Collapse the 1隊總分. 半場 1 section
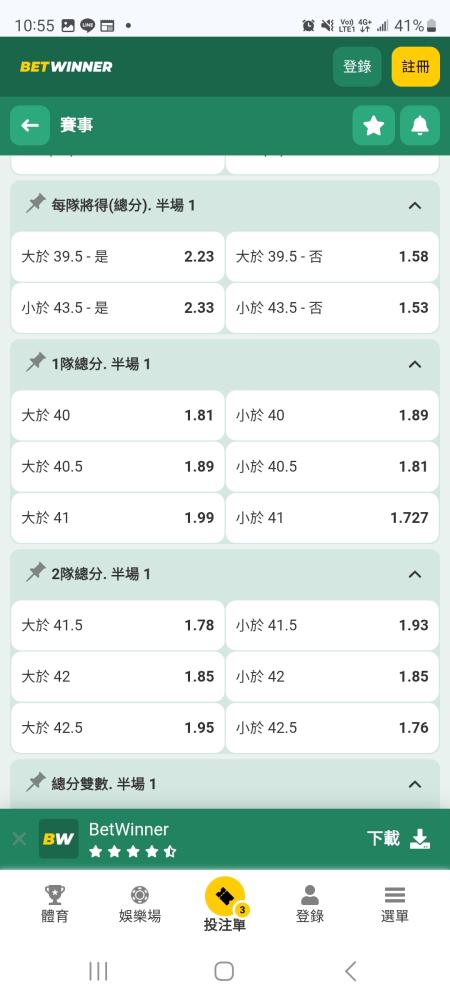 coord(415,364)
